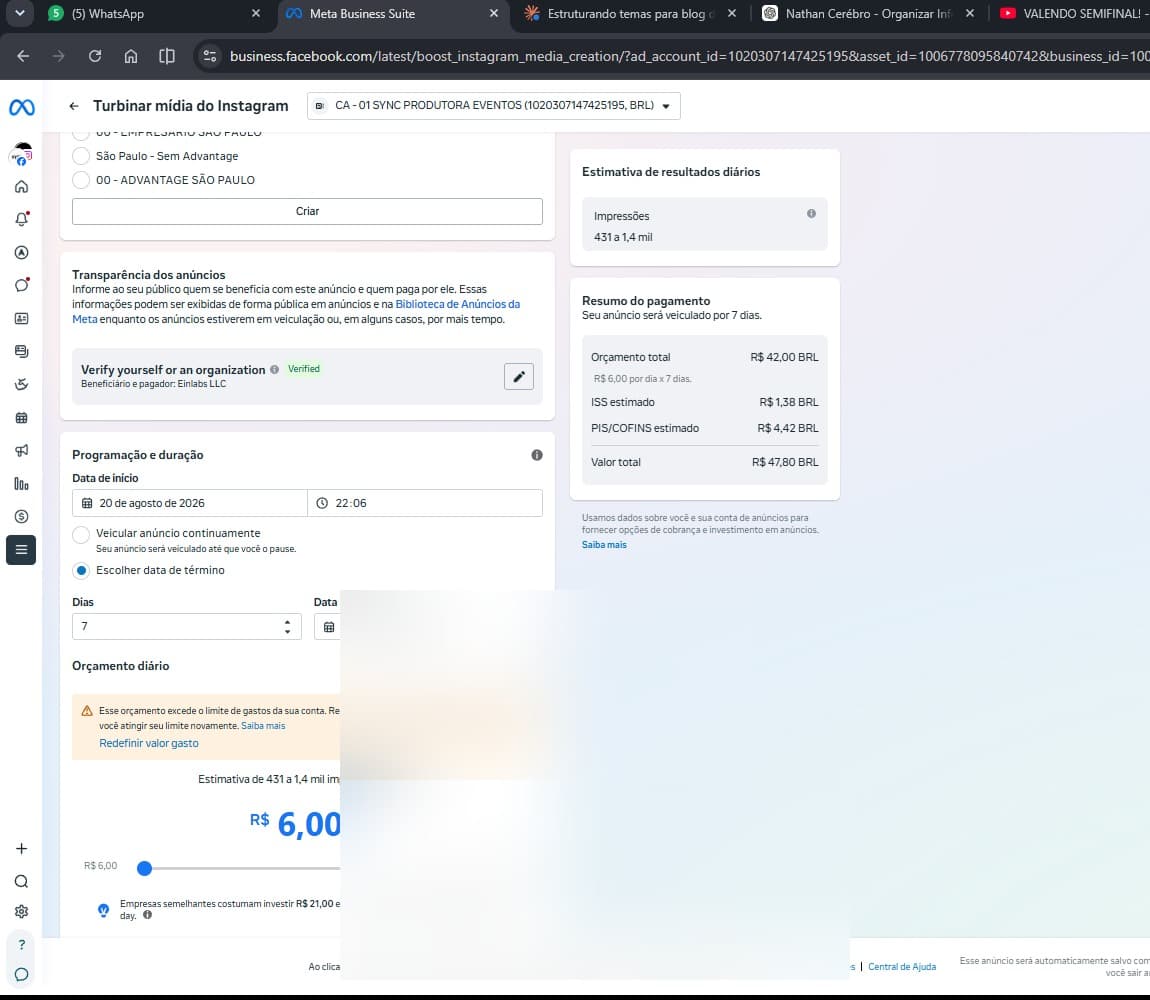The width and height of the screenshot is (1150, 1000).
Task: Click the Impressões estimate 431 a 1,4 mil
Action: point(623,237)
